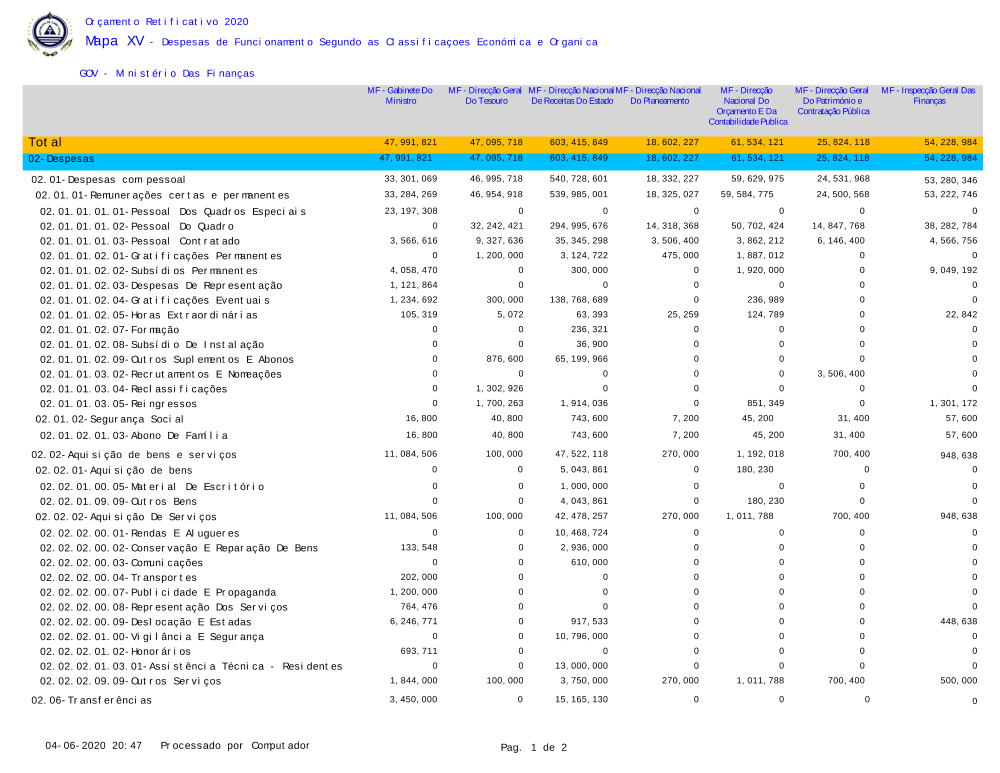The image size is (1000, 773).
Task: Click 'Direcção Nacional De Receitas Do Estado' header
Action: pyautogui.click(x=571, y=96)
